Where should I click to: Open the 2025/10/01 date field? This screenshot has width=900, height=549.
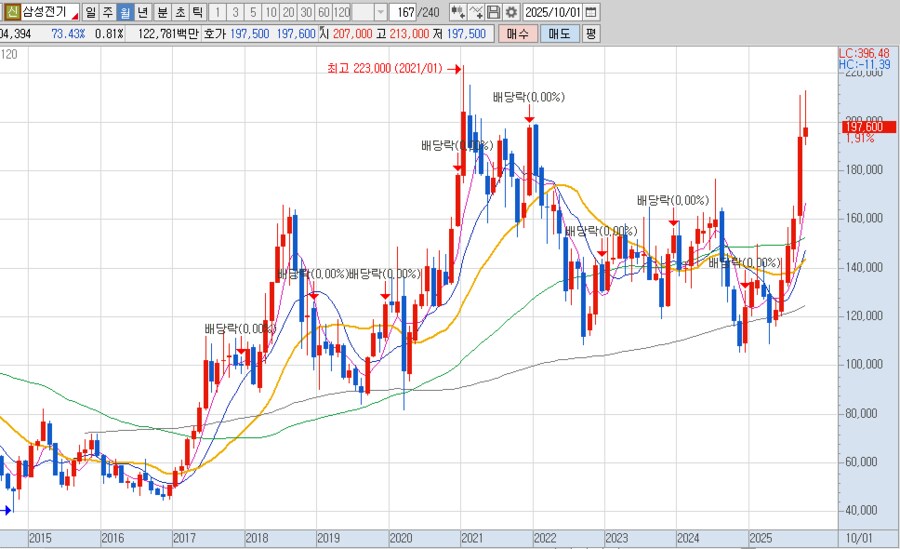coord(552,13)
